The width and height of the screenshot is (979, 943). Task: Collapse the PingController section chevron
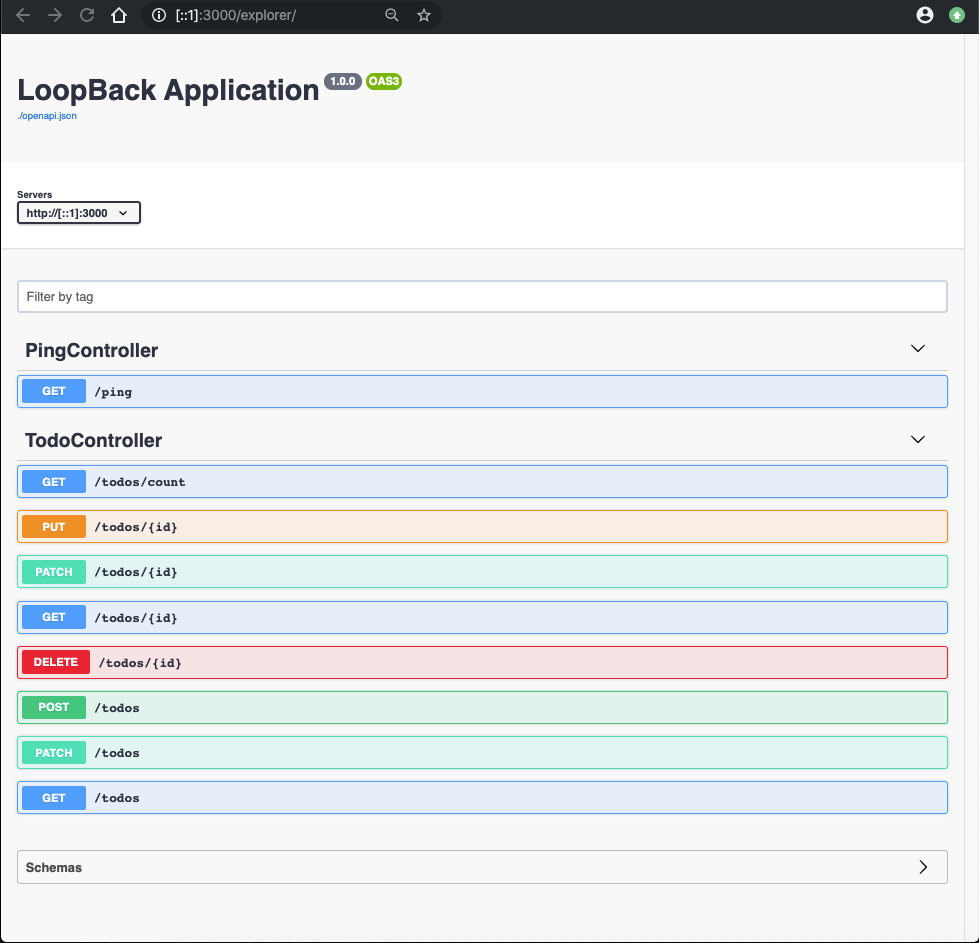[x=918, y=349]
